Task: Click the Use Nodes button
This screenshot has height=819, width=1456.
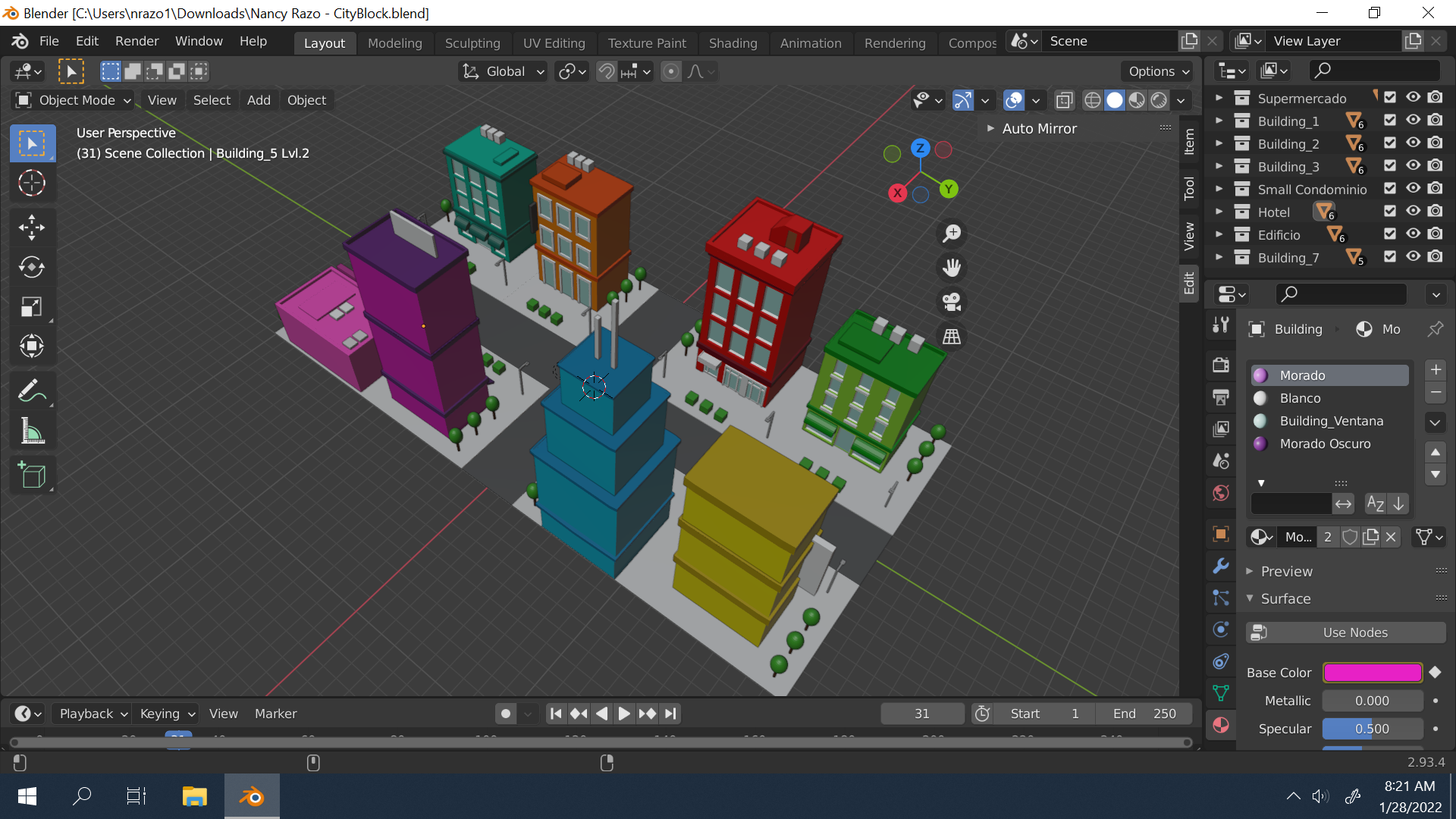Action: pyautogui.click(x=1346, y=632)
